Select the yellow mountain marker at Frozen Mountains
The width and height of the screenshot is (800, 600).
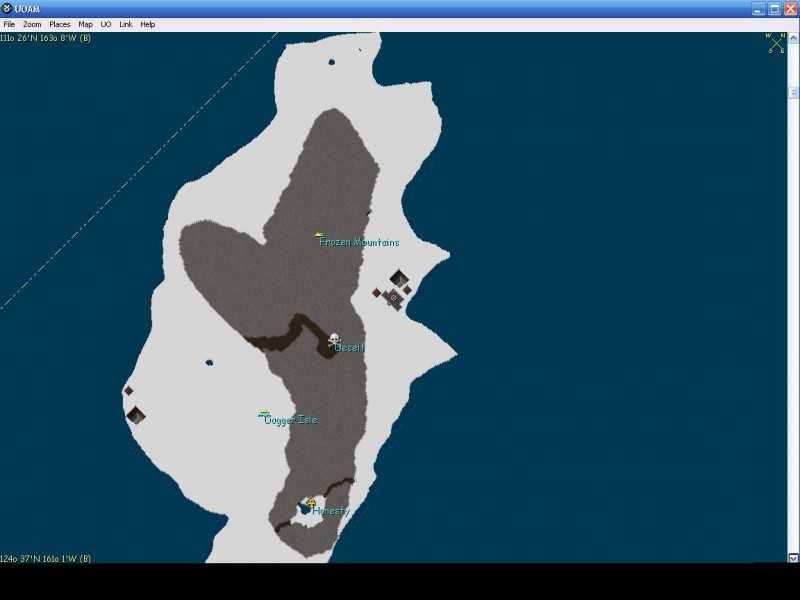318,232
